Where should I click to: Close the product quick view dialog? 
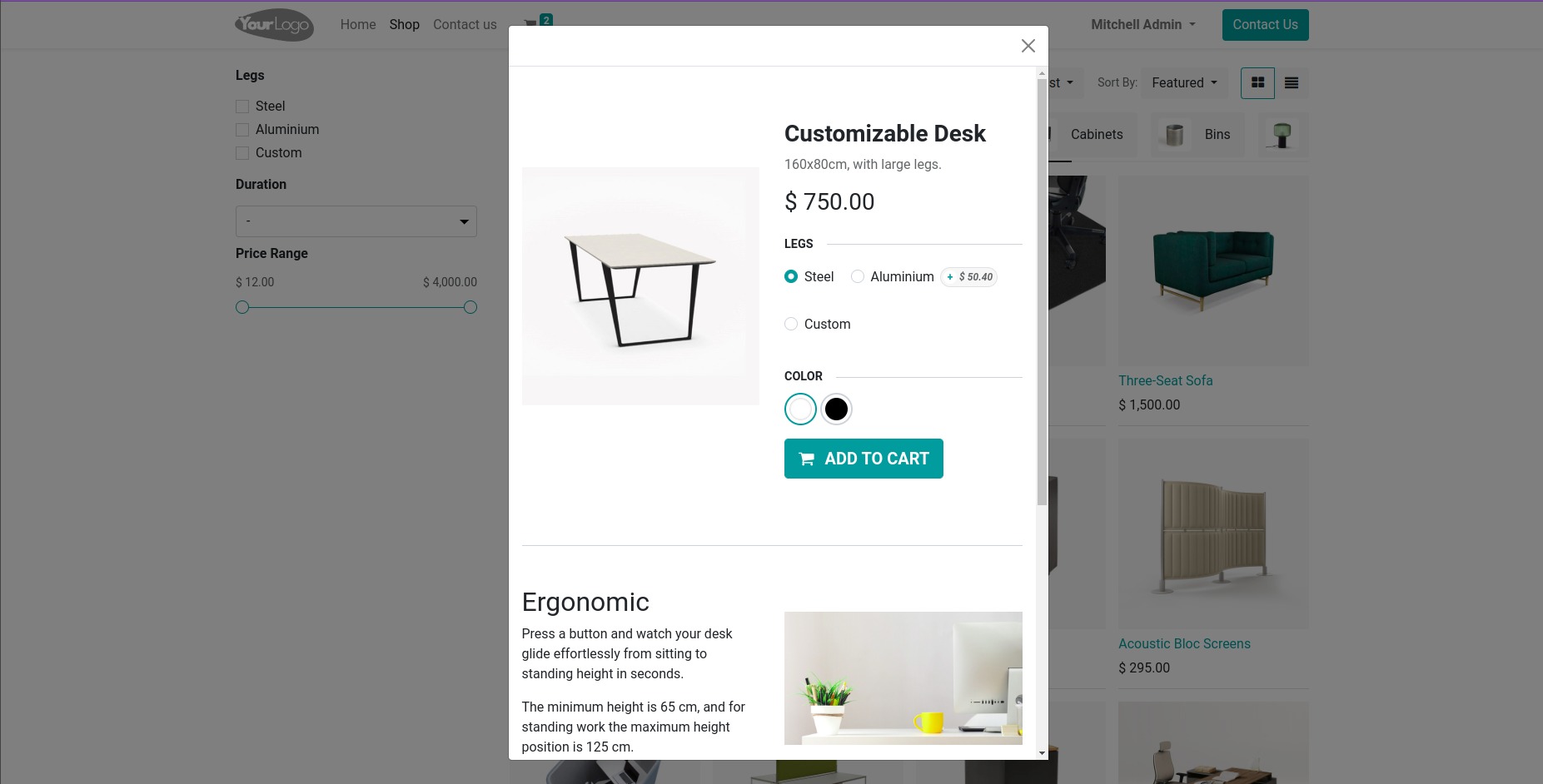pos(1028,46)
